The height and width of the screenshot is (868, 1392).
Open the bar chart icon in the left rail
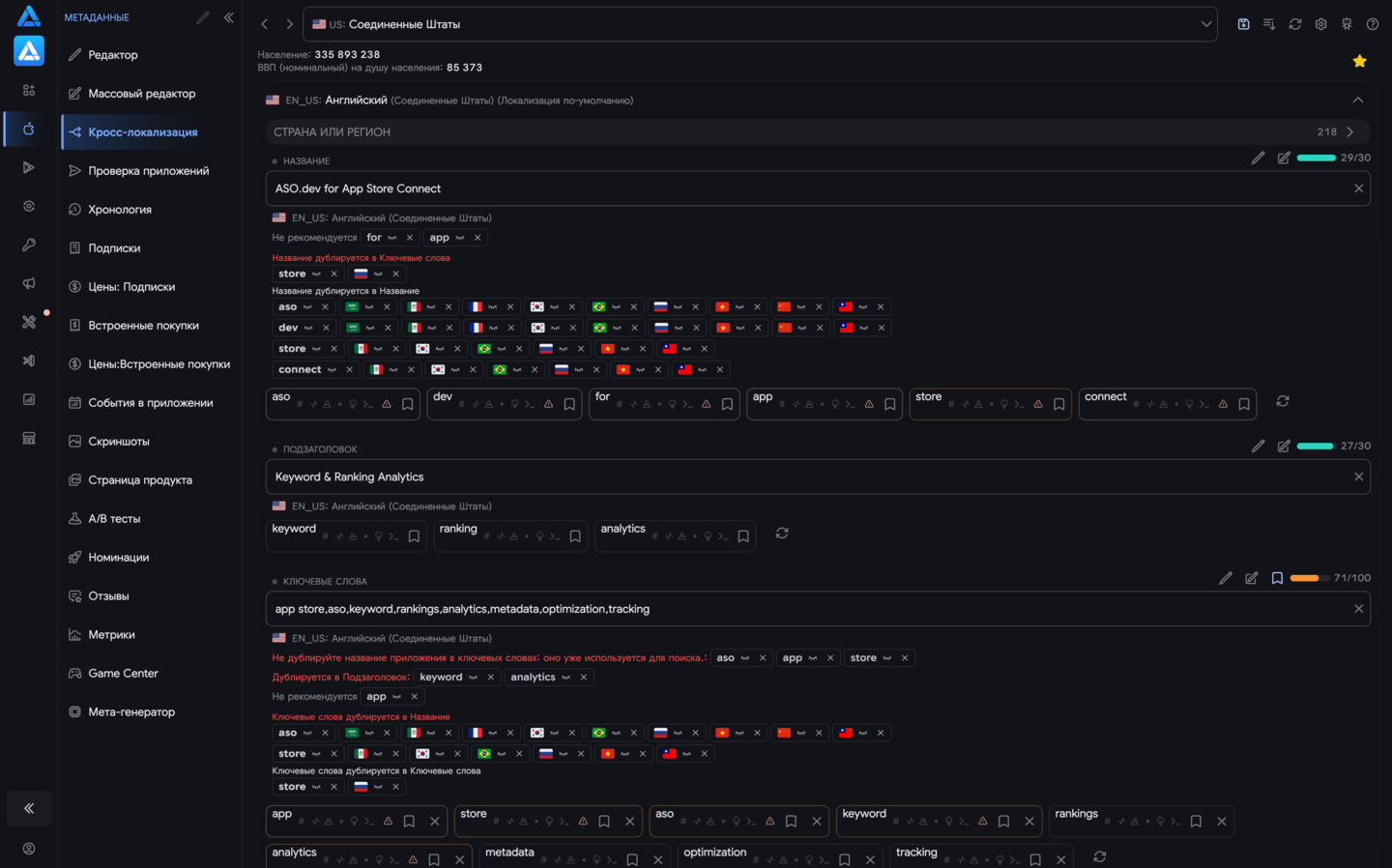point(29,399)
